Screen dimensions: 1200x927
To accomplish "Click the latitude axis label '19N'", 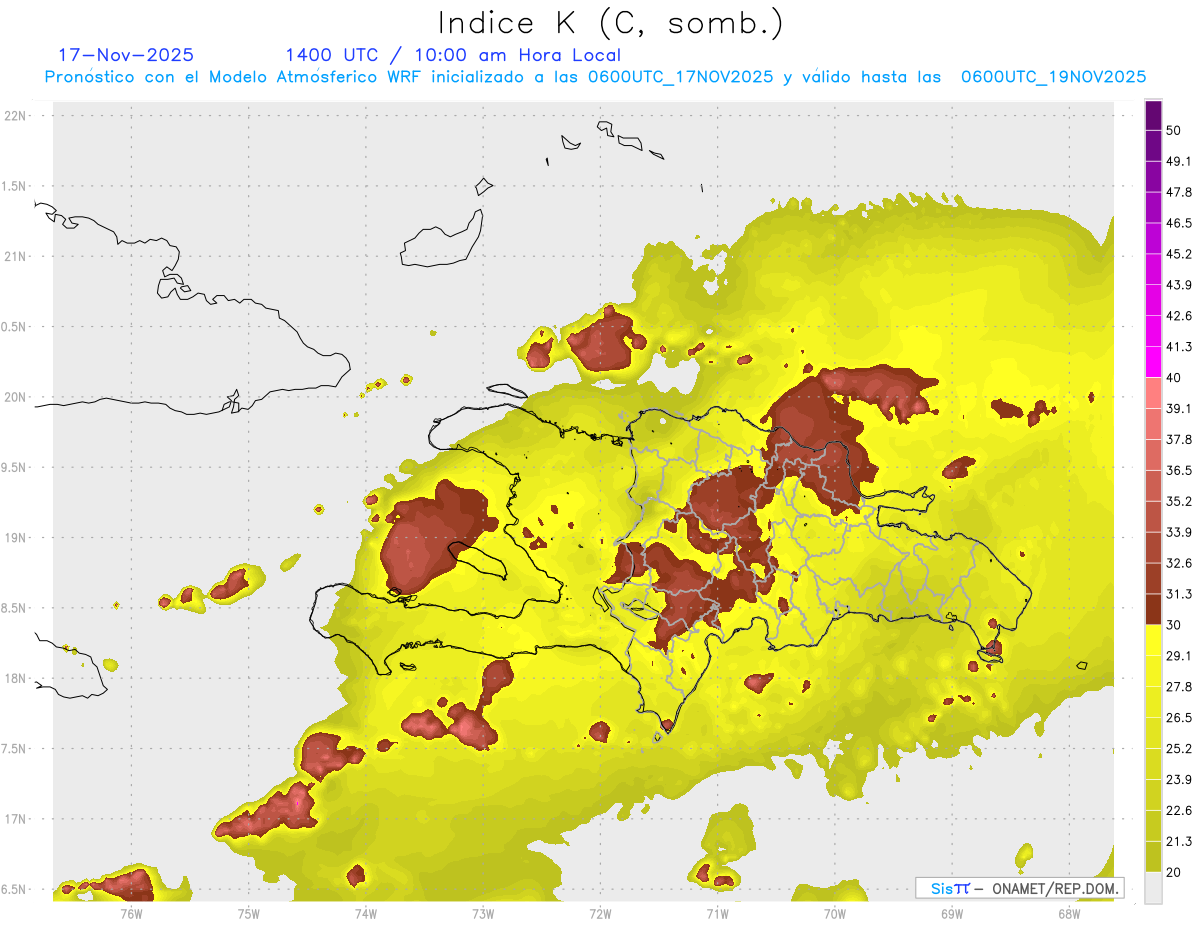I will [15, 538].
